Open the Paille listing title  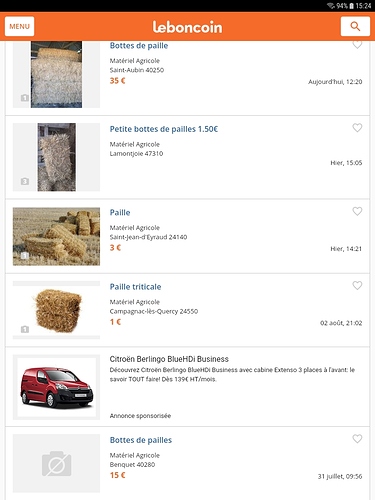click(120, 212)
